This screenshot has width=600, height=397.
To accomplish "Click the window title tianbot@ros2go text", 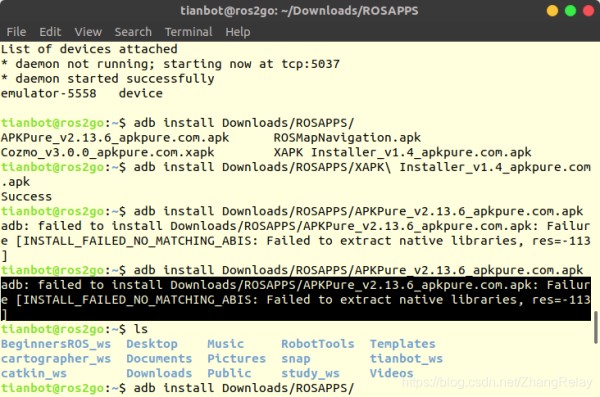I will 299,11.
